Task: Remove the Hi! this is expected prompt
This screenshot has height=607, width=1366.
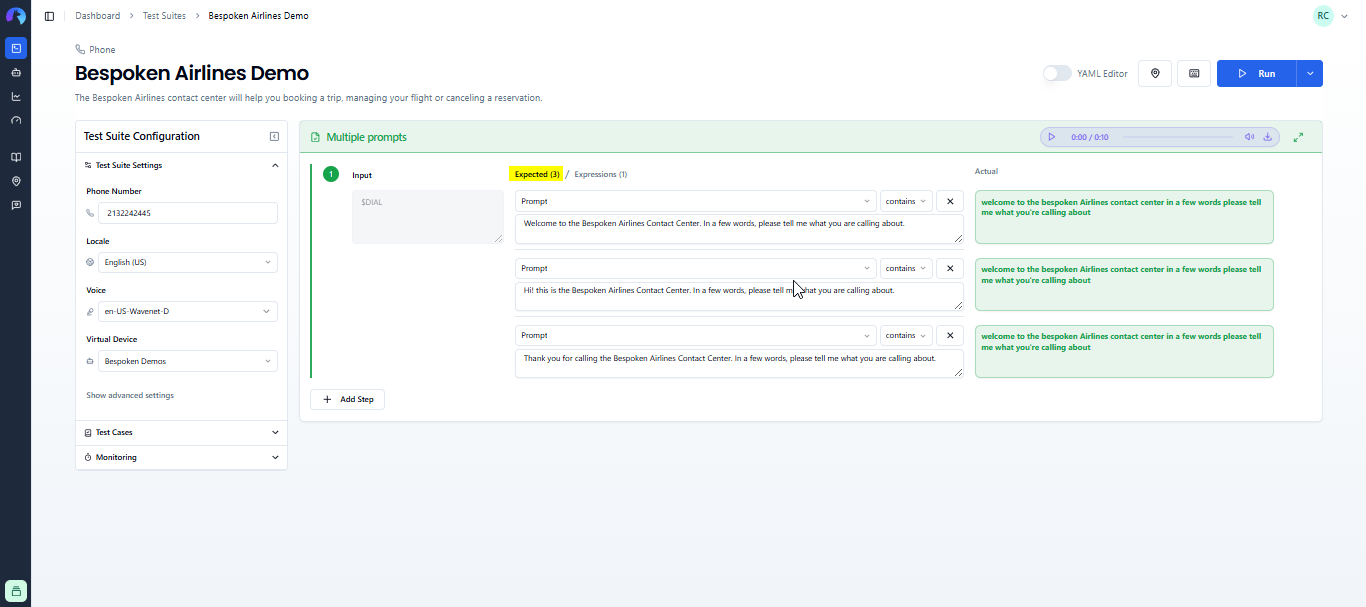Action: 950,268
